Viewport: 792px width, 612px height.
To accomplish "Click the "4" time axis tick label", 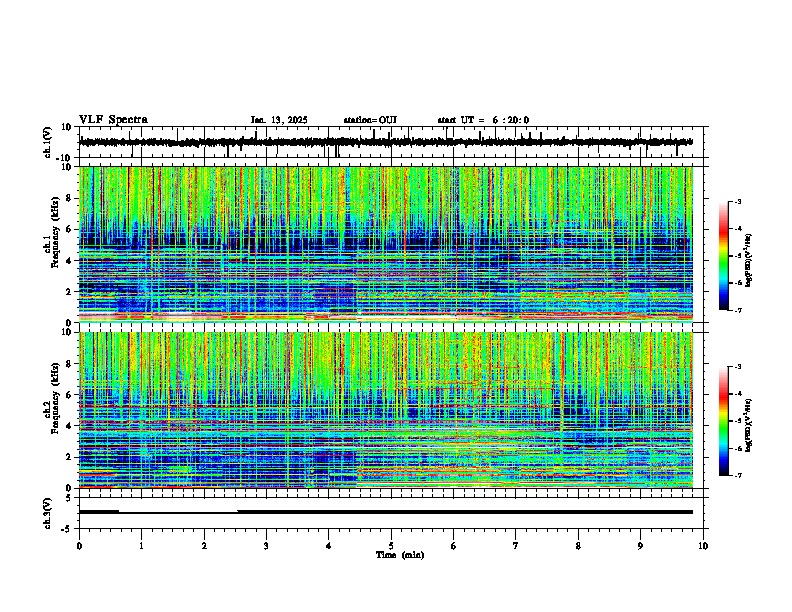I will pyautogui.click(x=329, y=546).
